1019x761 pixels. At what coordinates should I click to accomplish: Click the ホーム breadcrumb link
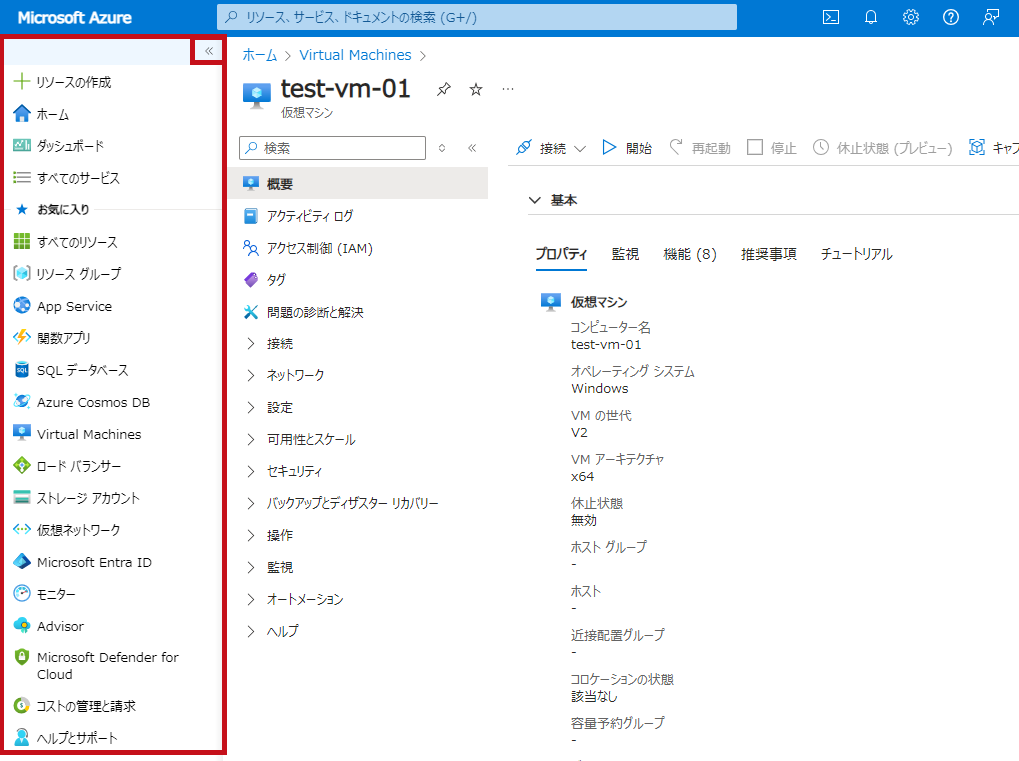pos(259,55)
